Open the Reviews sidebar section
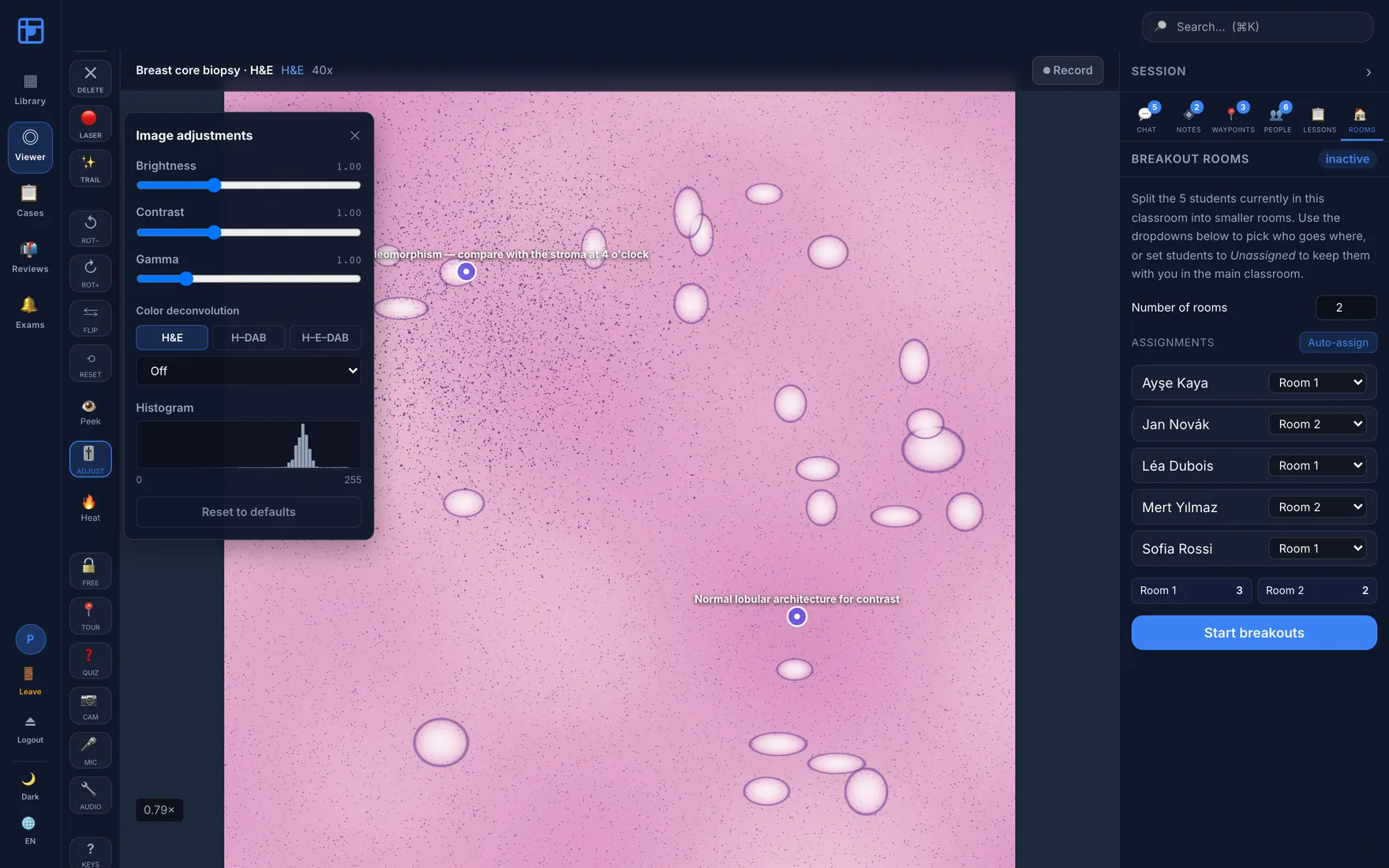Screen dimensions: 1389x868 point(30,258)
